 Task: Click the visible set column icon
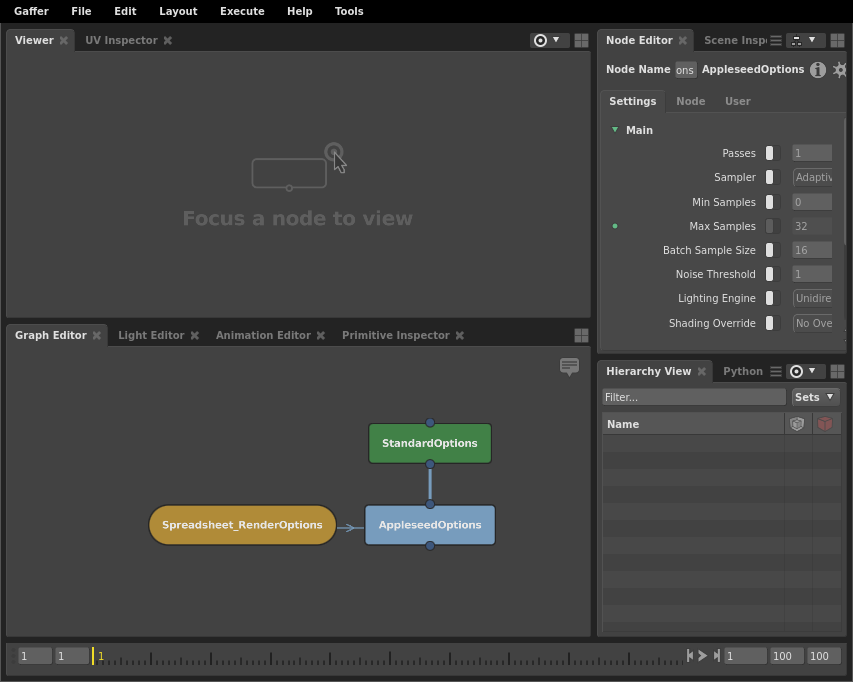(x=797, y=424)
